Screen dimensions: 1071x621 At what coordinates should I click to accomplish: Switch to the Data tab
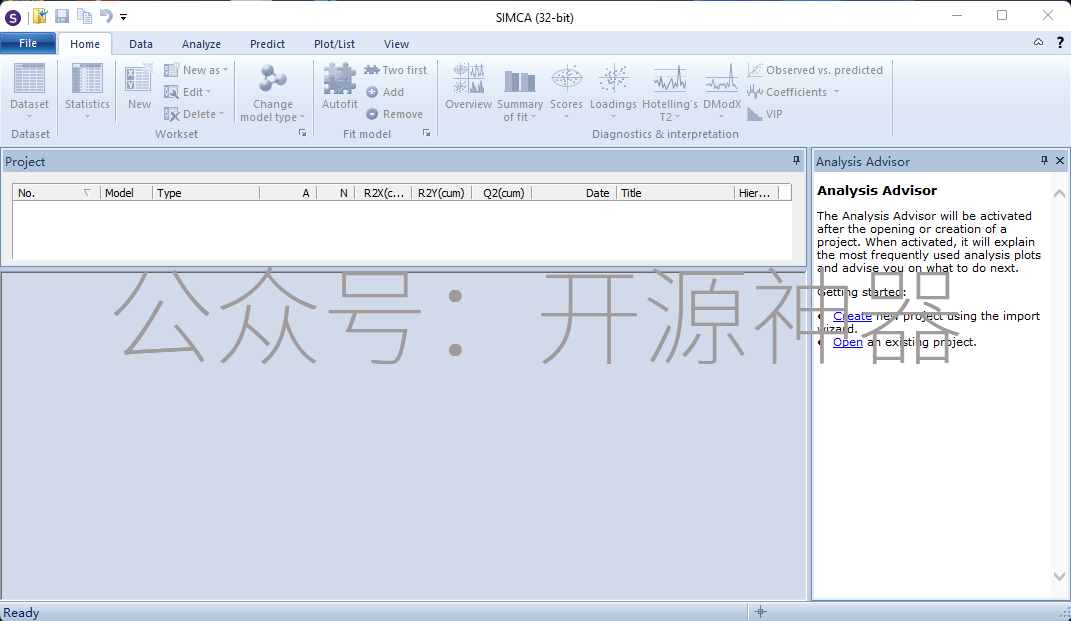pos(141,44)
